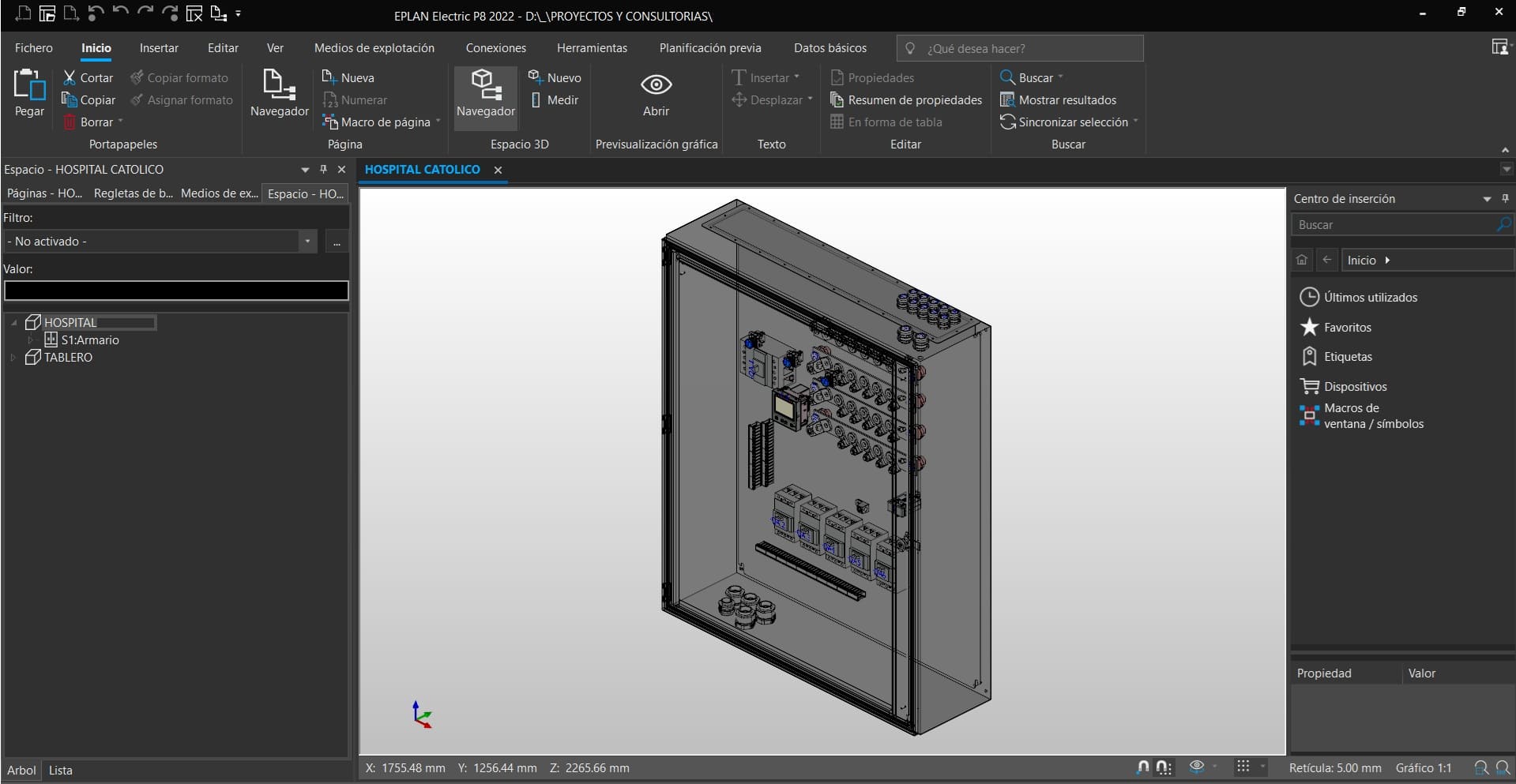Pin the Espacio - HOSPITAL CATOLICO panel
Viewport: 1516px width, 784px height.
(323, 169)
